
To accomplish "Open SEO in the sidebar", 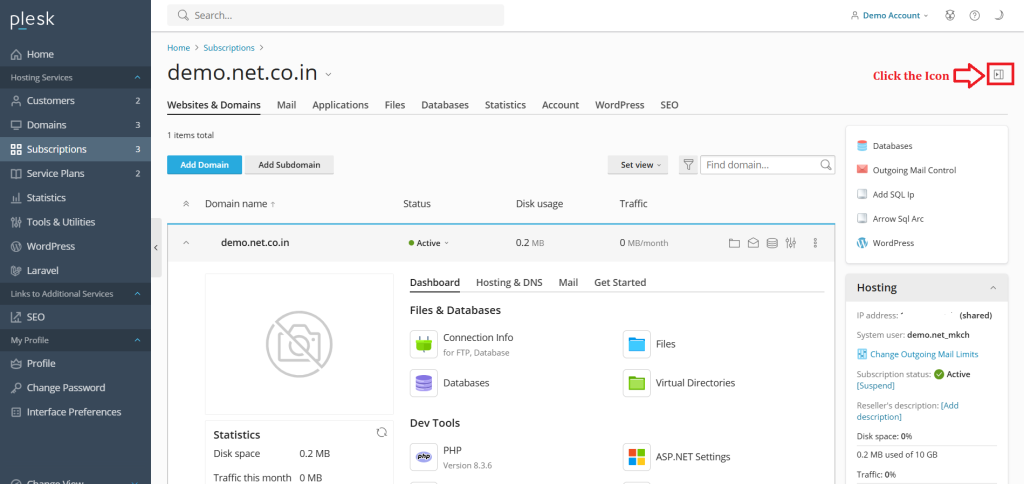I will pyautogui.click(x=75, y=317).
